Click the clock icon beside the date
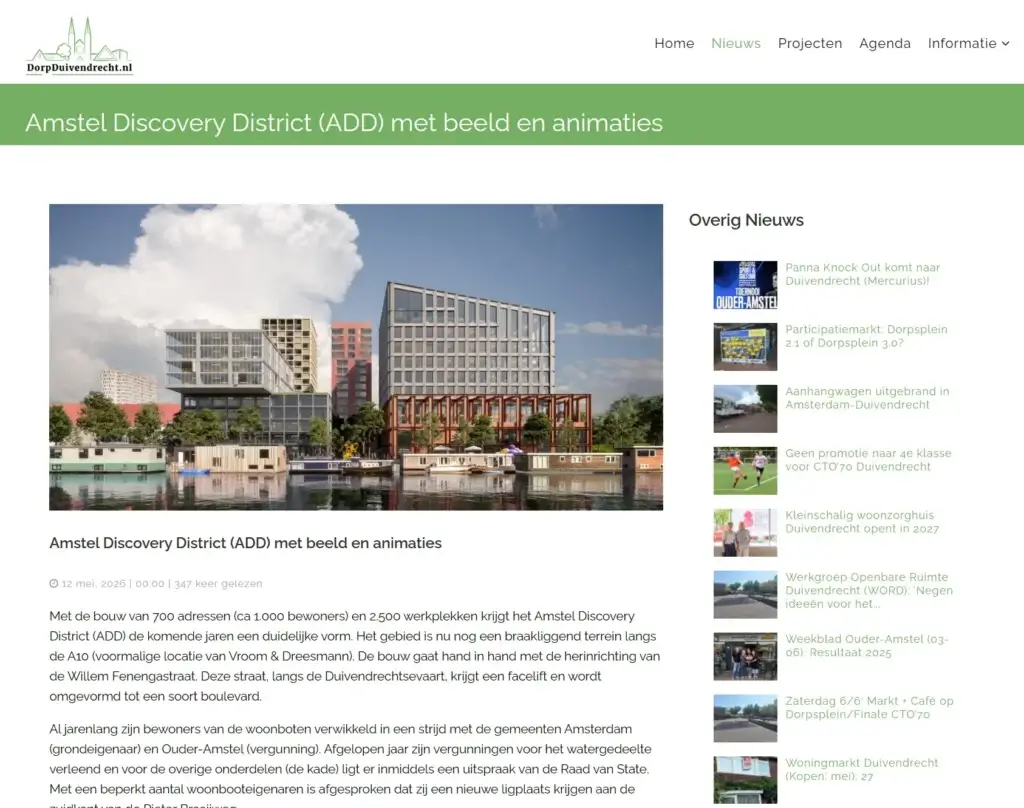The width and height of the screenshot is (1024, 808). (54, 583)
